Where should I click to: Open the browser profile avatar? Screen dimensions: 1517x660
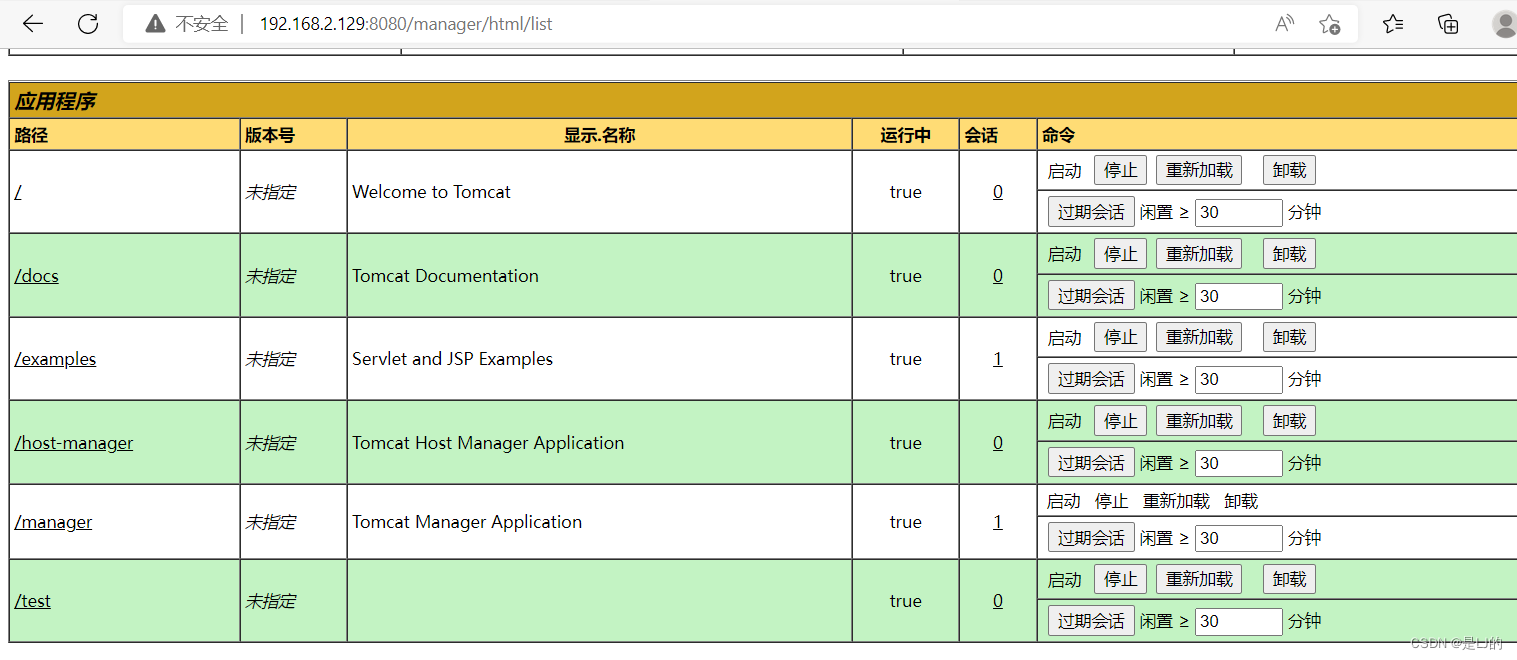point(1504,24)
